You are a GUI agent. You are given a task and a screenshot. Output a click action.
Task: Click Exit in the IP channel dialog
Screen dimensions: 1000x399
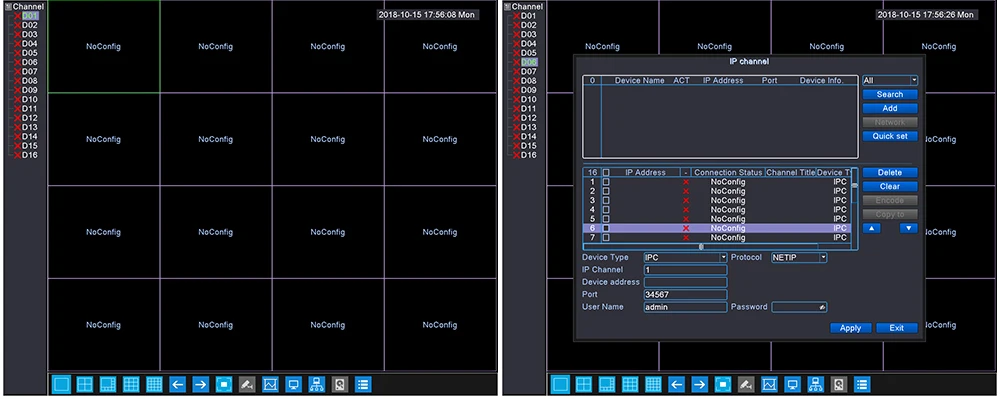(897, 328)
